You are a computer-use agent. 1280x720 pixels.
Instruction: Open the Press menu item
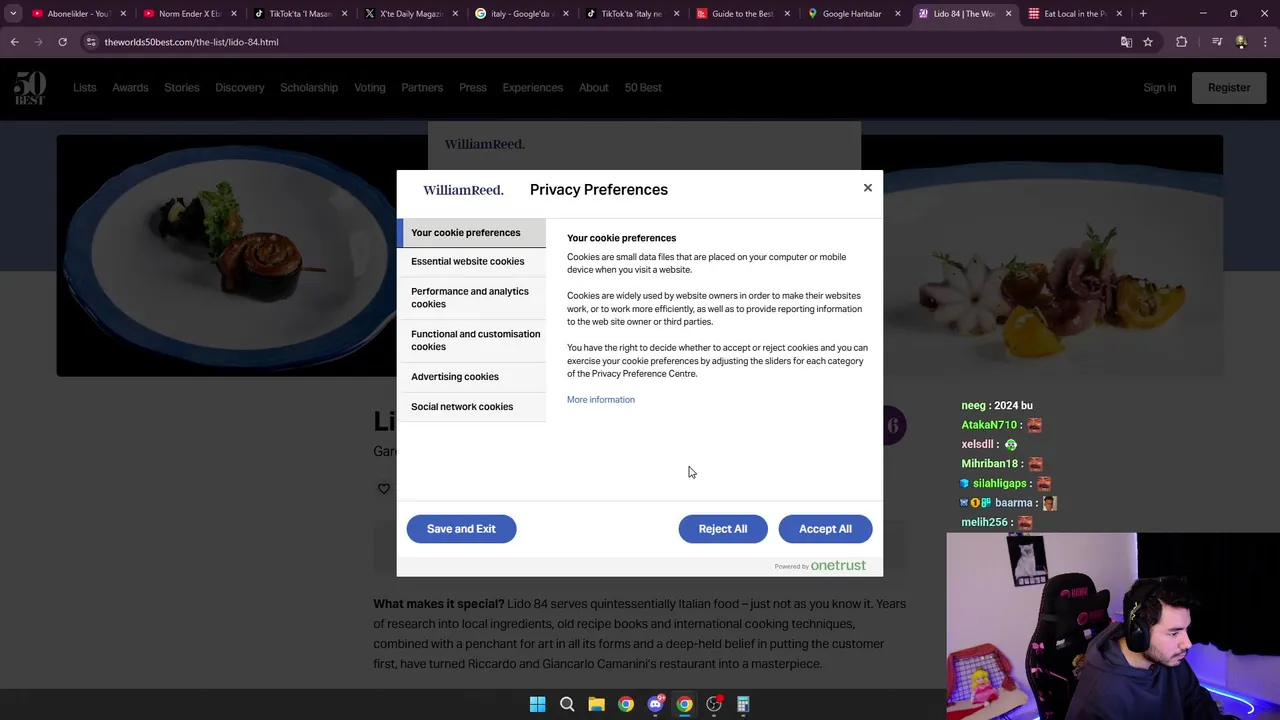pyautogui.click(x=473, y=87)
